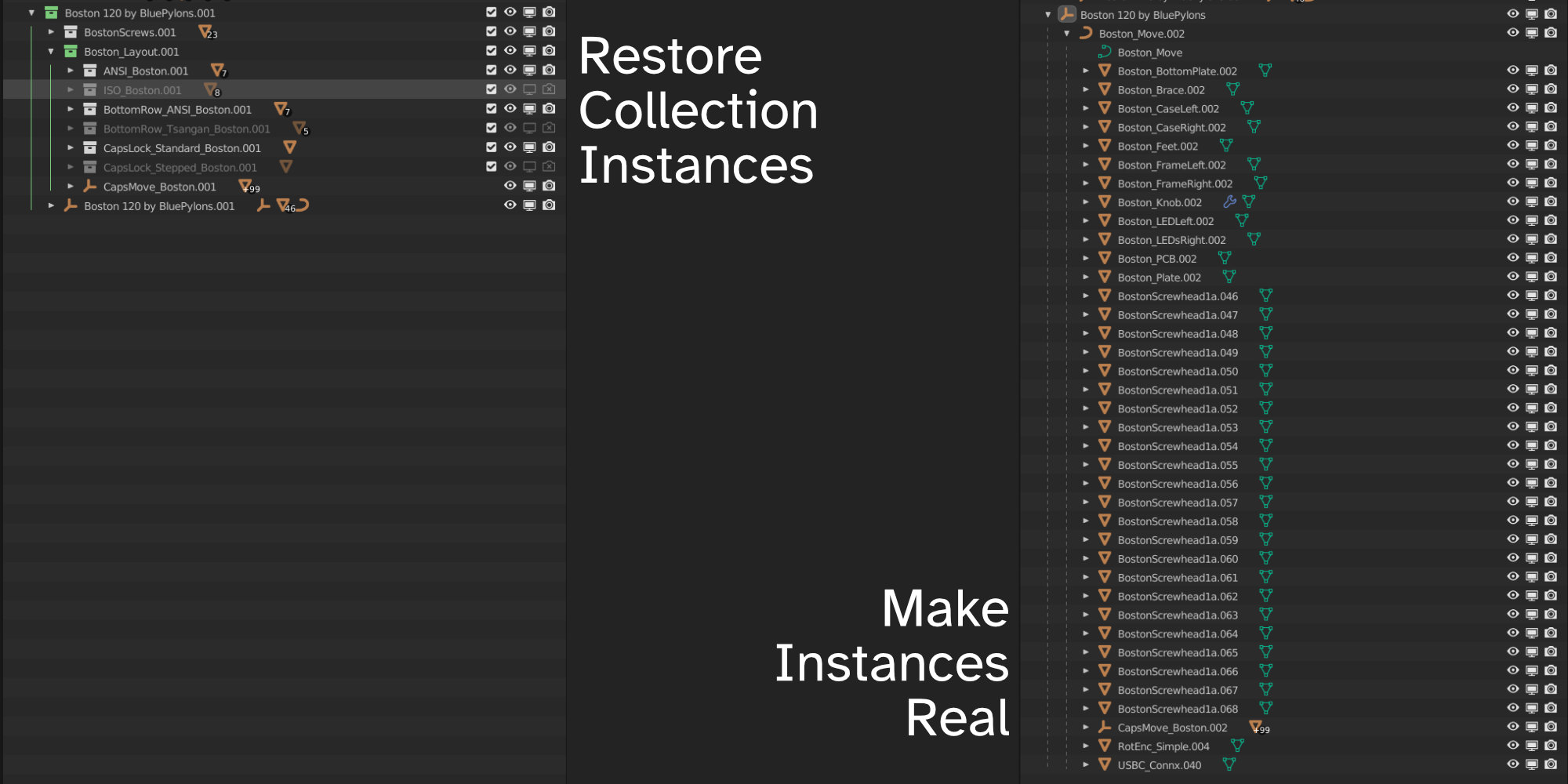1568x784 pixels.
Task: Select the BostonScrewhead1a.050 object
Action: coord(1178,371)
